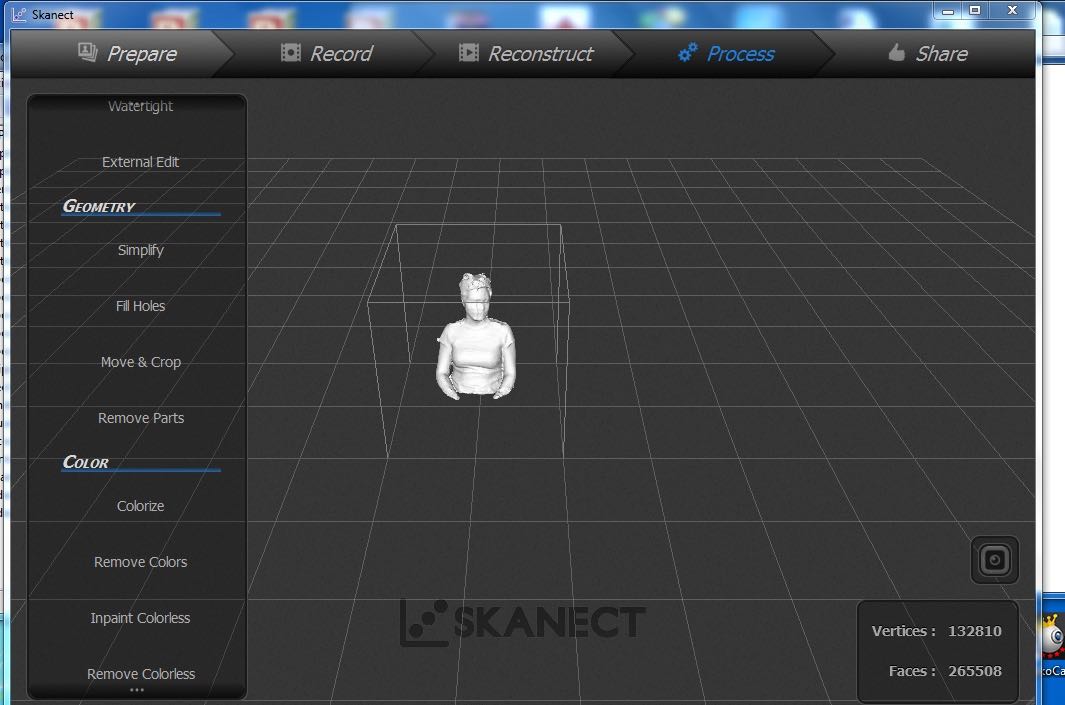Close the Skanect window
This screenshot has height=705, width=1065.
tap(1012, 10)
